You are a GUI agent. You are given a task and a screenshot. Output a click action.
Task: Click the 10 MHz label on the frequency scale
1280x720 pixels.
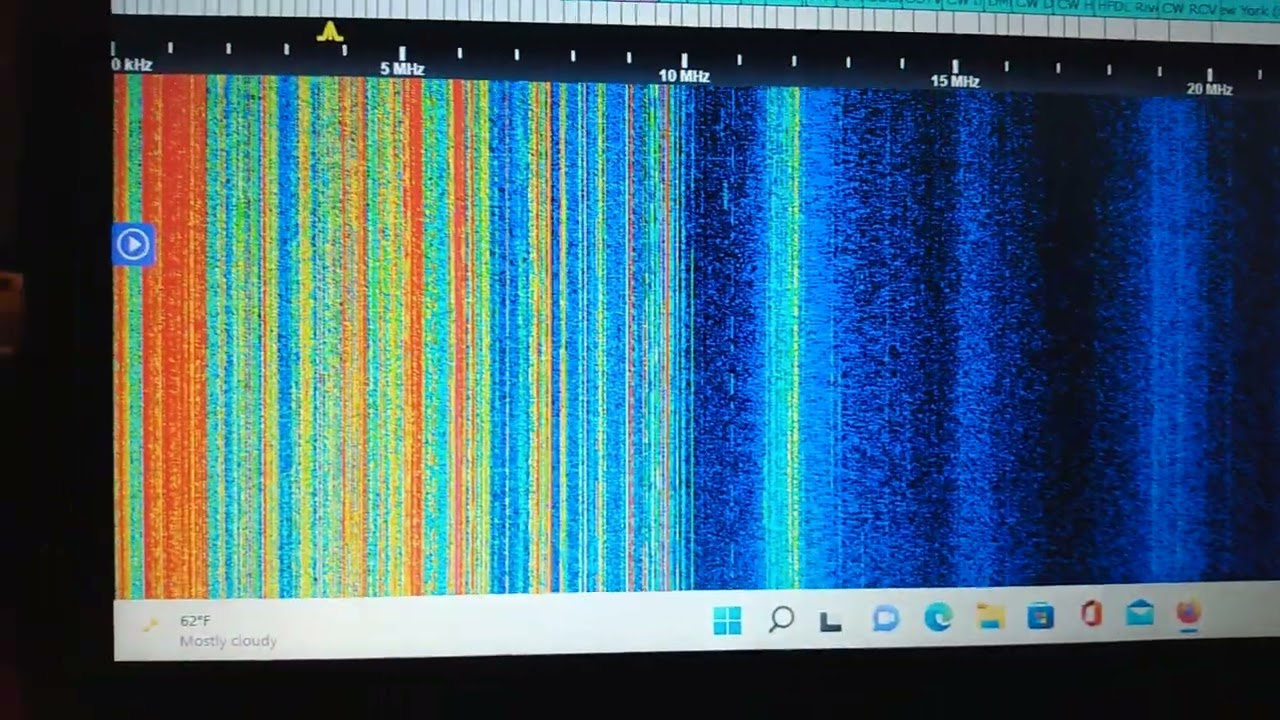point(684,76)
